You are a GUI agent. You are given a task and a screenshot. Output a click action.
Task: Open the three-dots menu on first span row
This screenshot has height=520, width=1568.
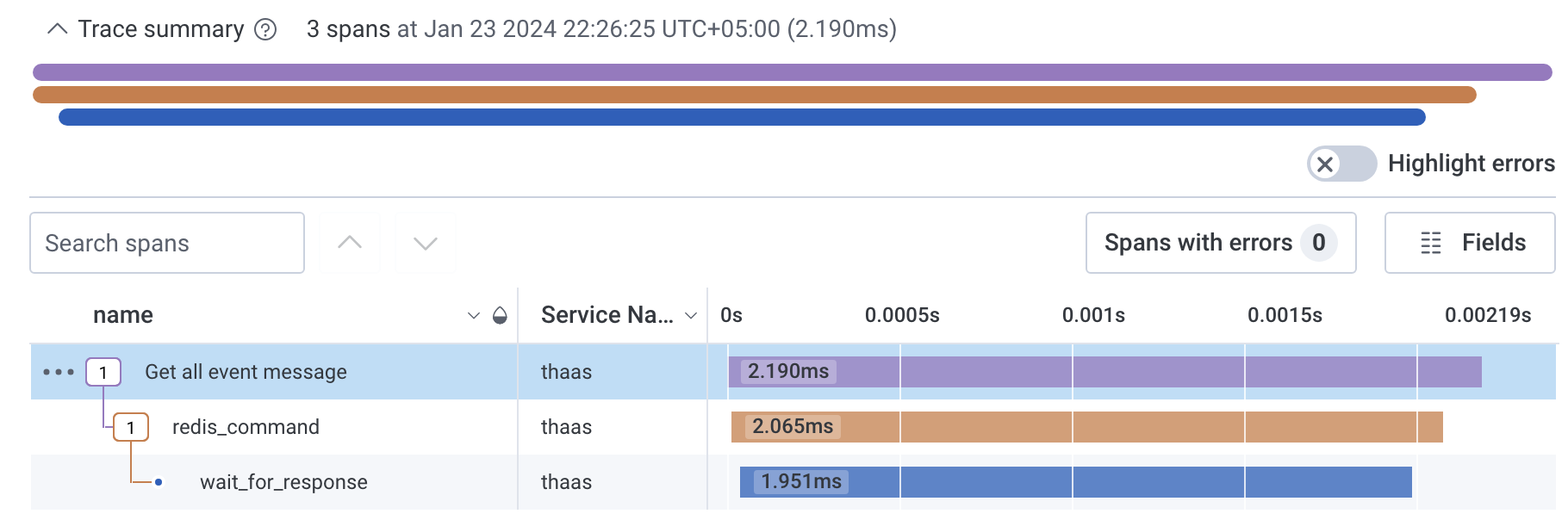pos(59,372)
